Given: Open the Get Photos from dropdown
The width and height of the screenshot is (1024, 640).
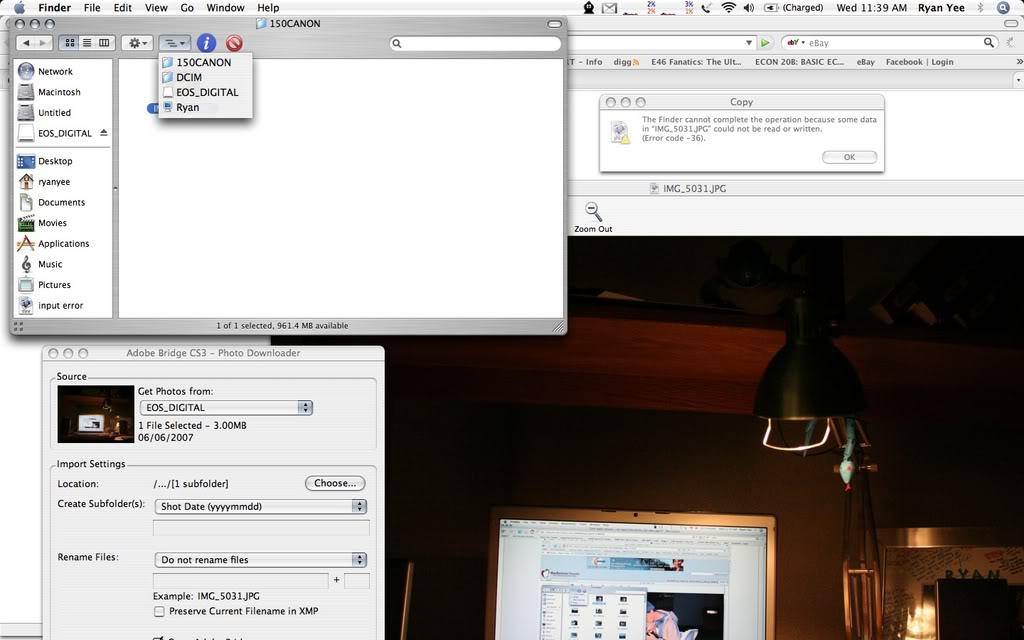Looking at the screenshot, I should pyautogui.click(x=226, y=408).
